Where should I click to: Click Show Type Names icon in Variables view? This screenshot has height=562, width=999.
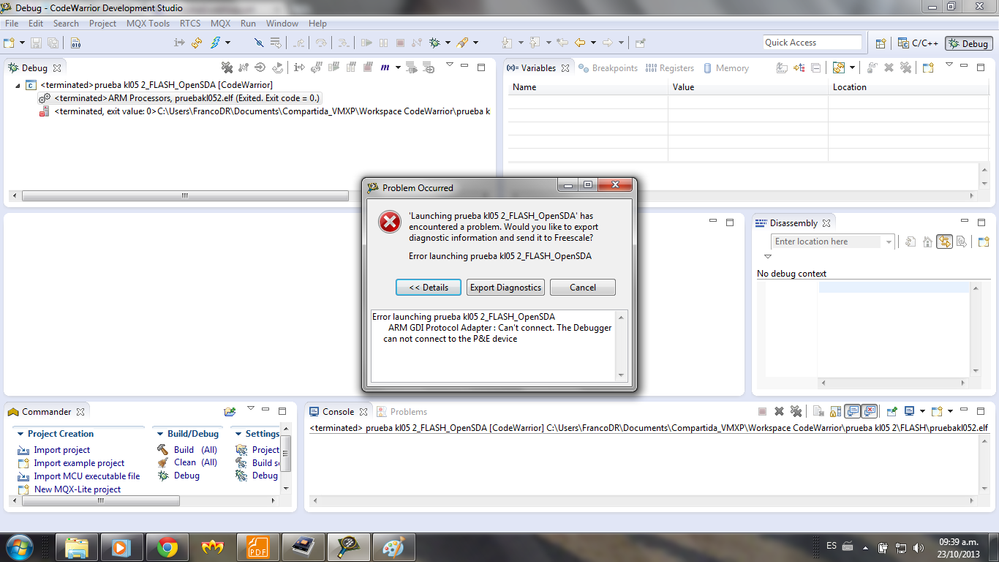[x=781, y=68]
